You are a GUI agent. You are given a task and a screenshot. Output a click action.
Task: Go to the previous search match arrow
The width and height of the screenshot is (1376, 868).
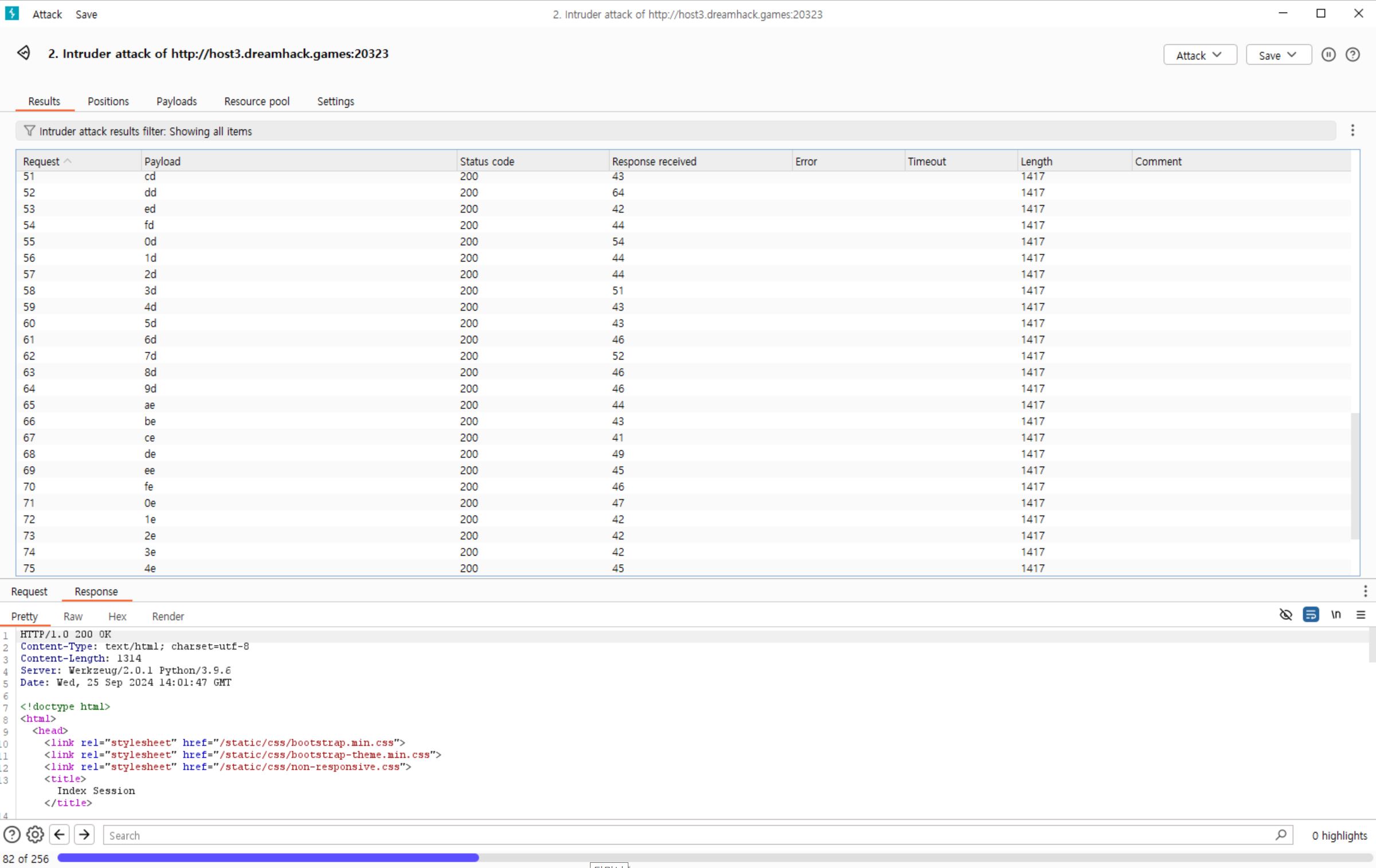tap(60, 835)
